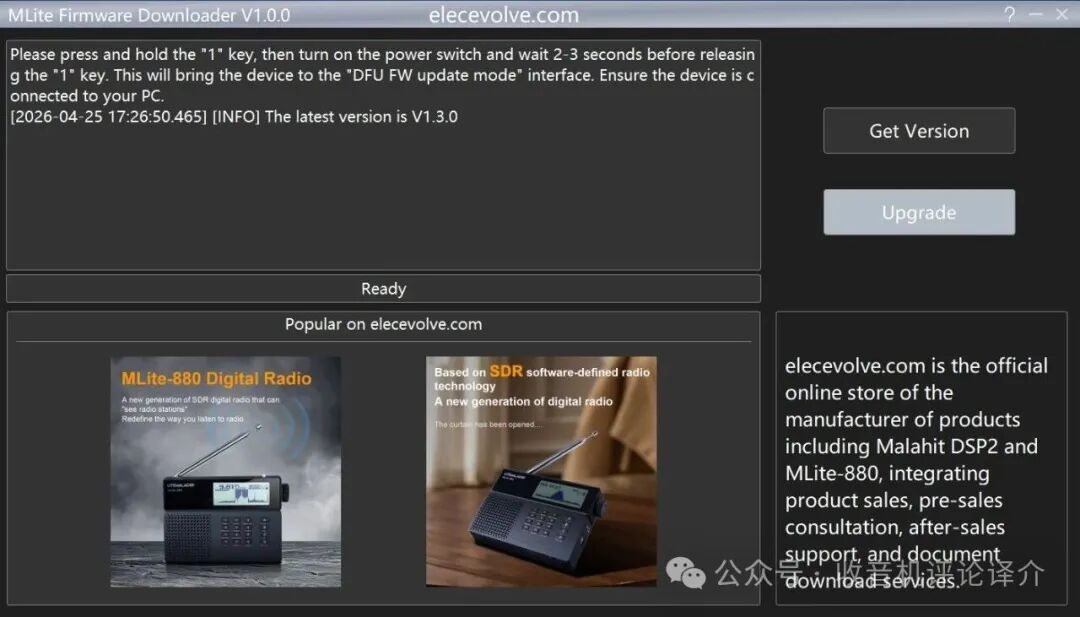Click the orange 'SDR' text in second image
Viewport: 1080px width, 617px height.
click(x=505, y=372)
